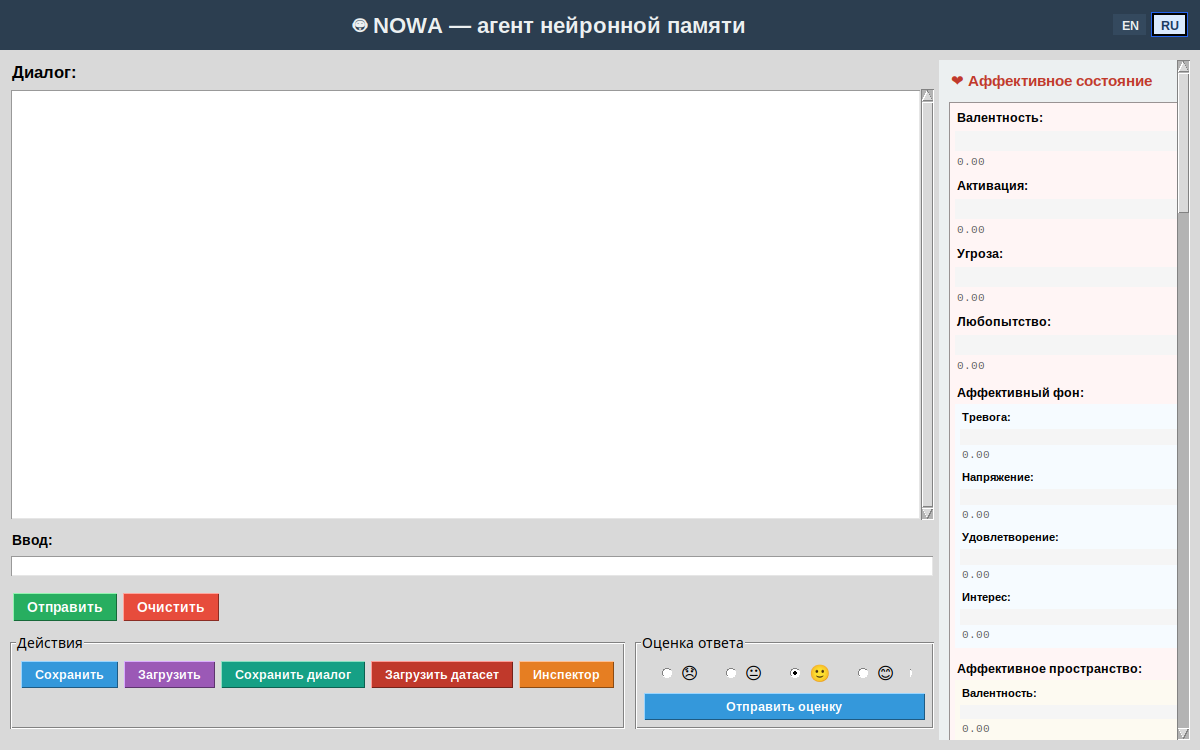The height and width of the screenshot is (750, 1200).
Task: Select the slightly smiling yellow face rating
Action: click(x=810, y=673)
